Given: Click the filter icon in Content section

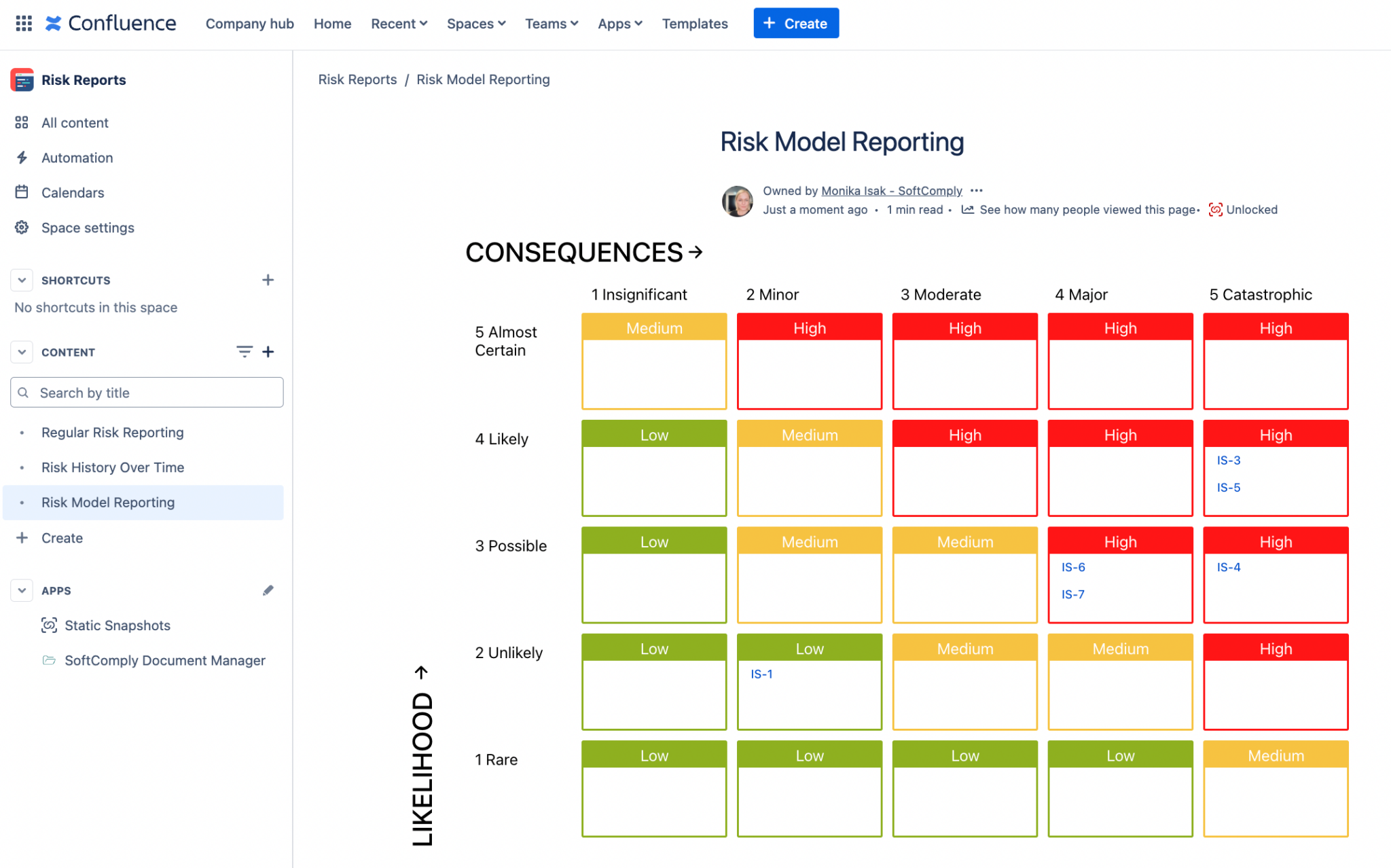Looking at the screenshot, I should click(244, 351).
